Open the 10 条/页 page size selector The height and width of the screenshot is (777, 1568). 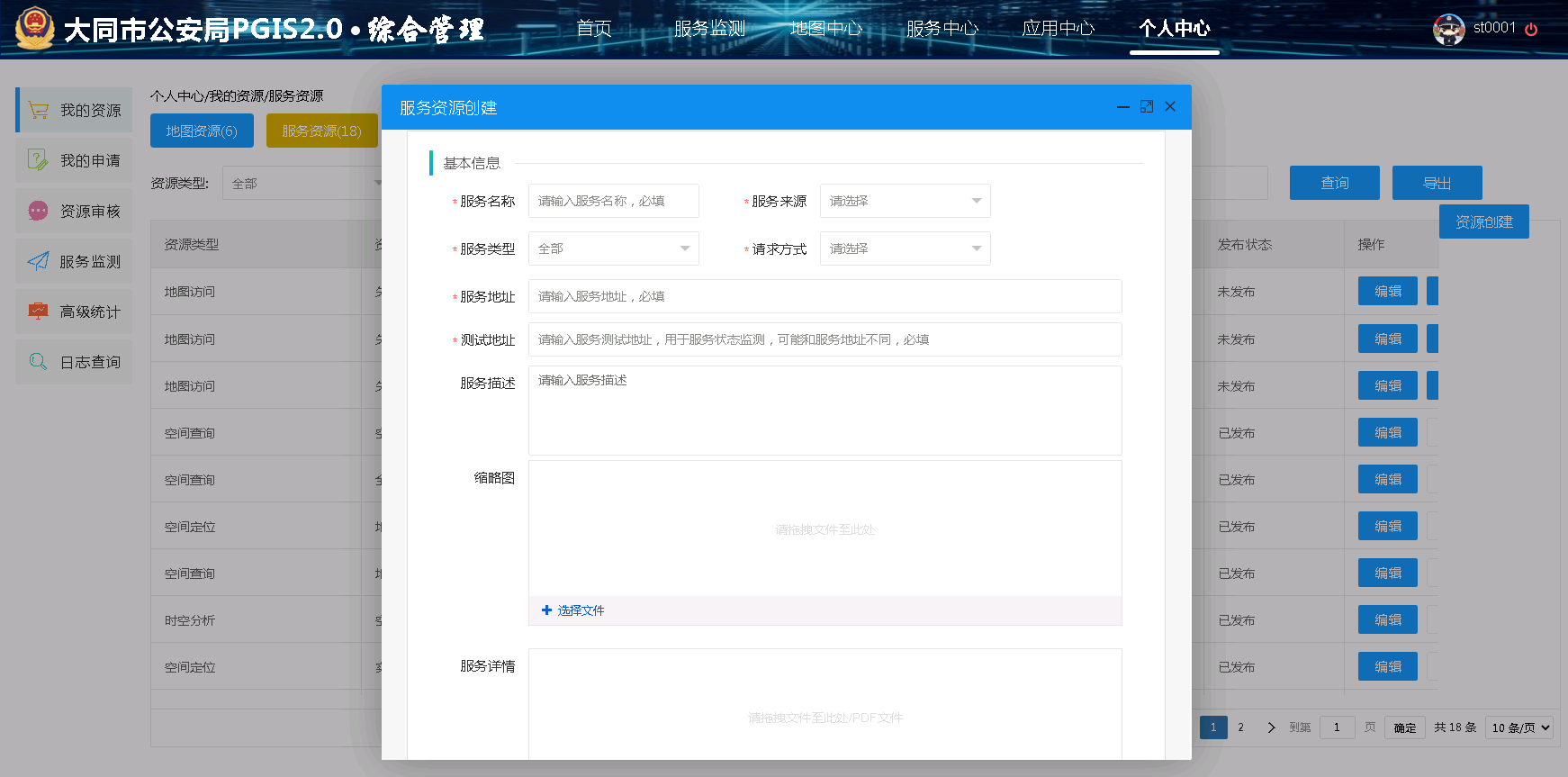(1519, 727)
